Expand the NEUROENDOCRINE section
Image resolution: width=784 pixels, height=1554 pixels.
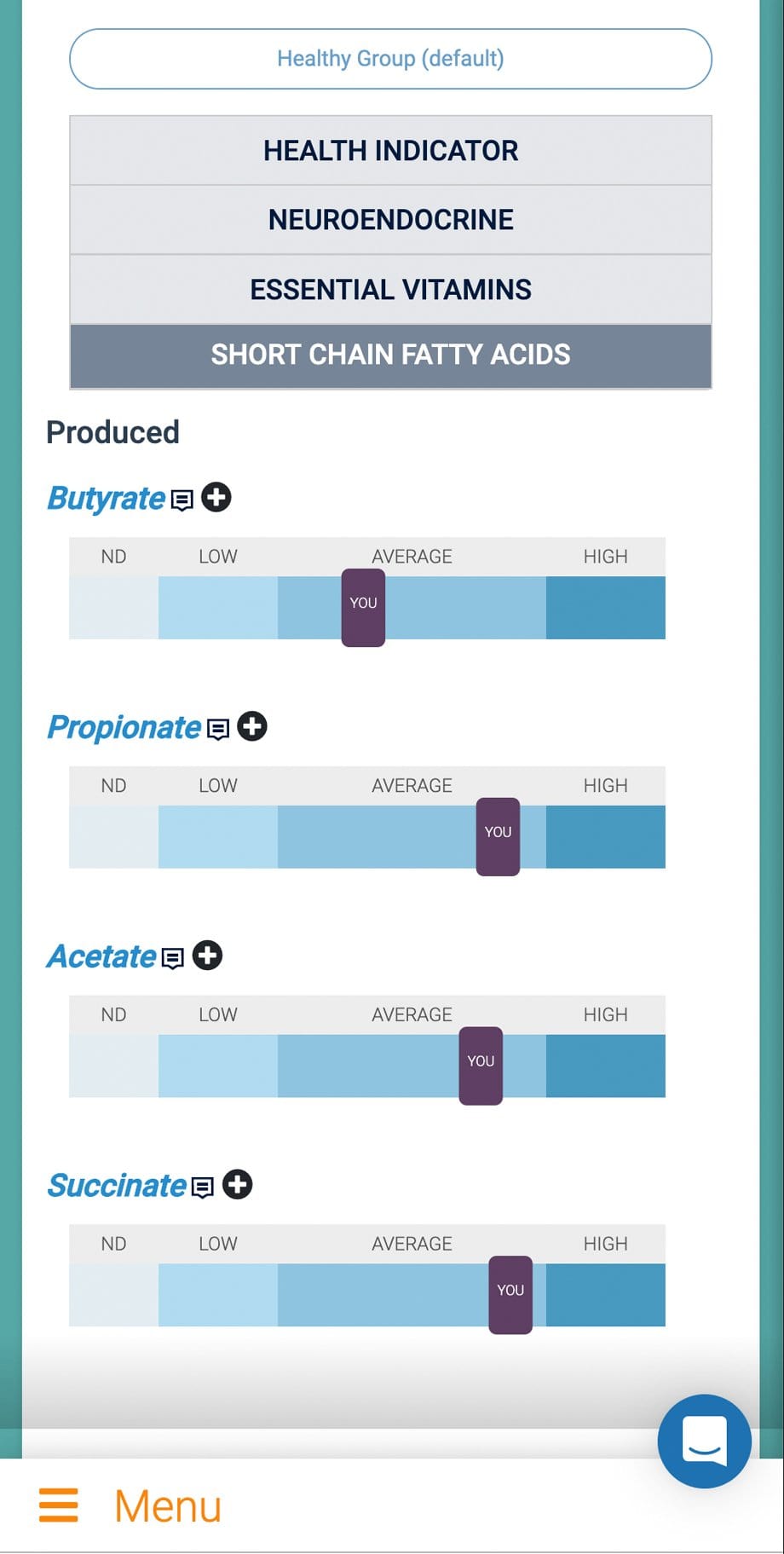[391, 219]
